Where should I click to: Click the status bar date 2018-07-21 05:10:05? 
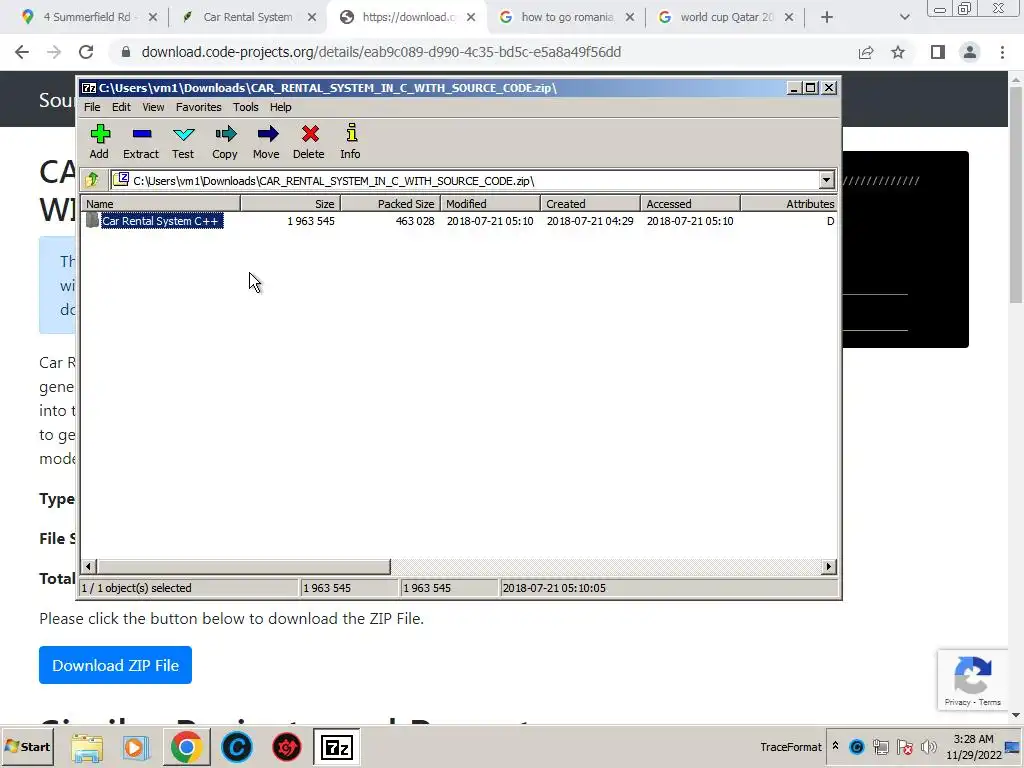click(554, 588)
